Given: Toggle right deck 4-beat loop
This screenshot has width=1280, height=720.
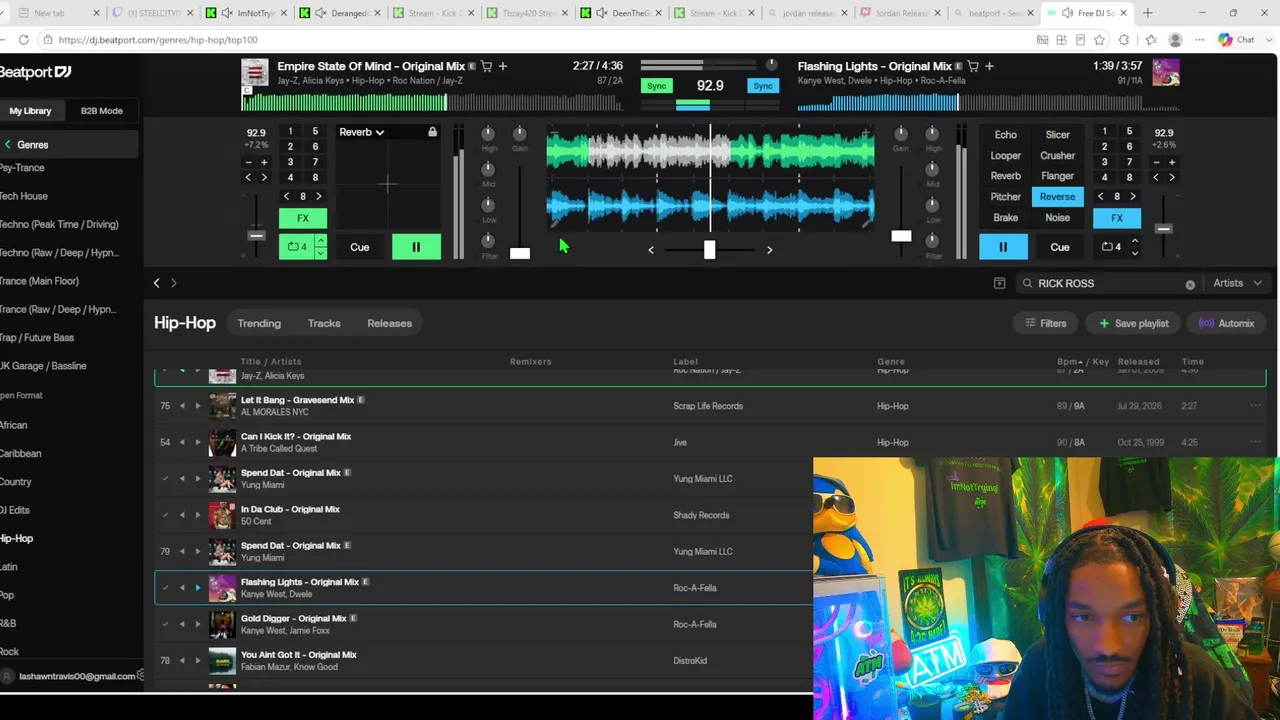Looking at the screenshot, I should pyautogui.click(x=1111, y=247).
